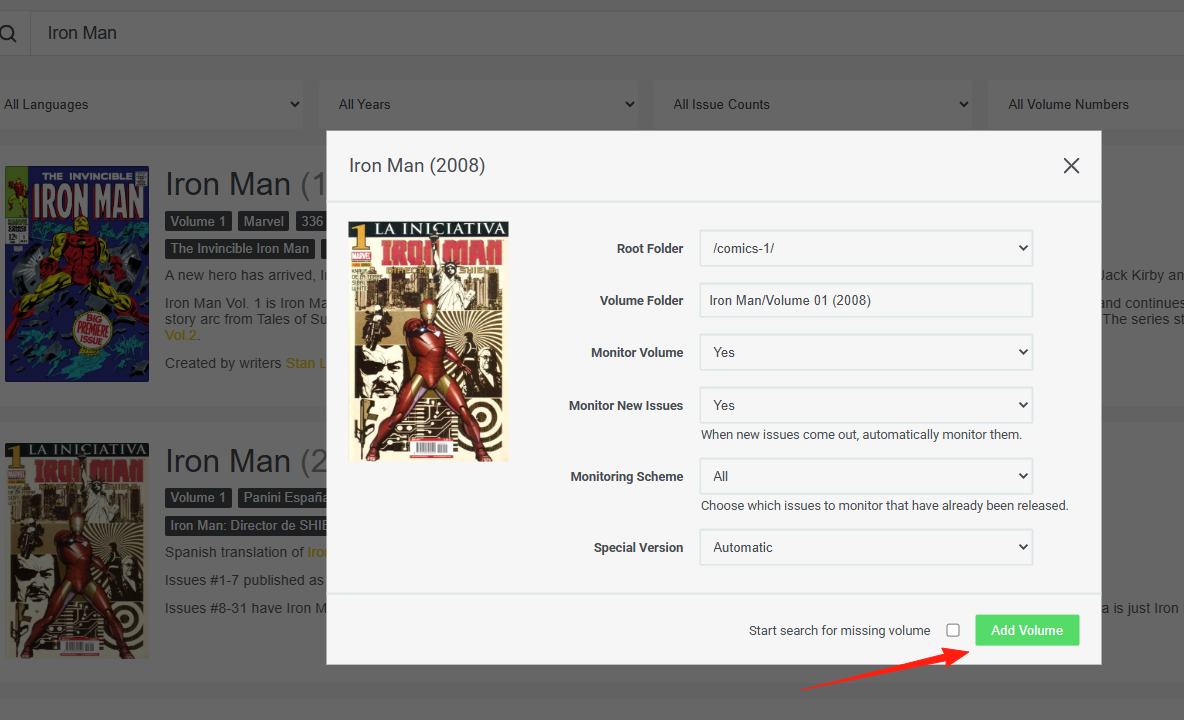Click the search magnifier icon
The width and height of the screenshot is (1184, 720).
coord(8,33)
